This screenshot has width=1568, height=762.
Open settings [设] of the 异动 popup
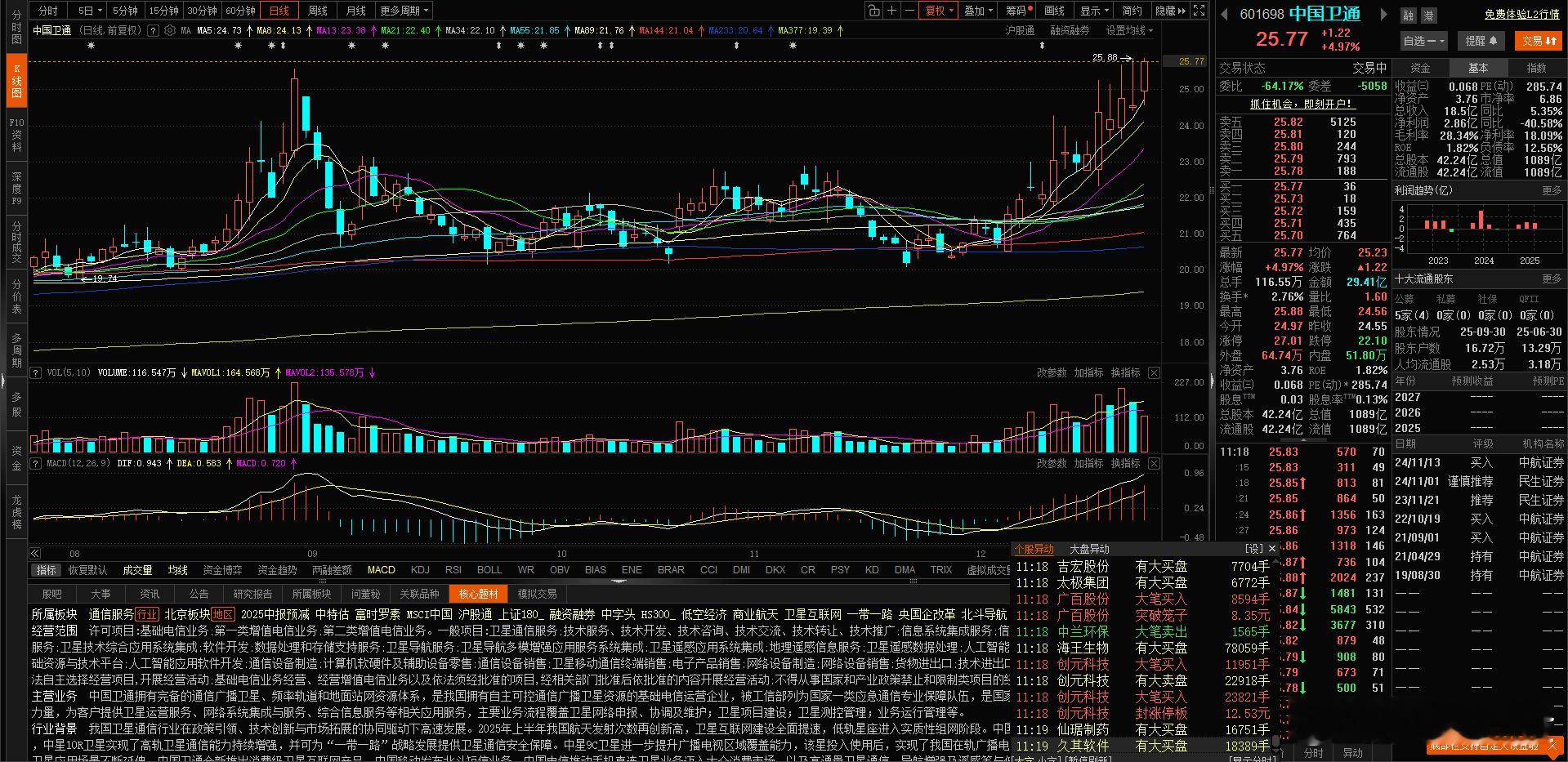click(1253, 549)
